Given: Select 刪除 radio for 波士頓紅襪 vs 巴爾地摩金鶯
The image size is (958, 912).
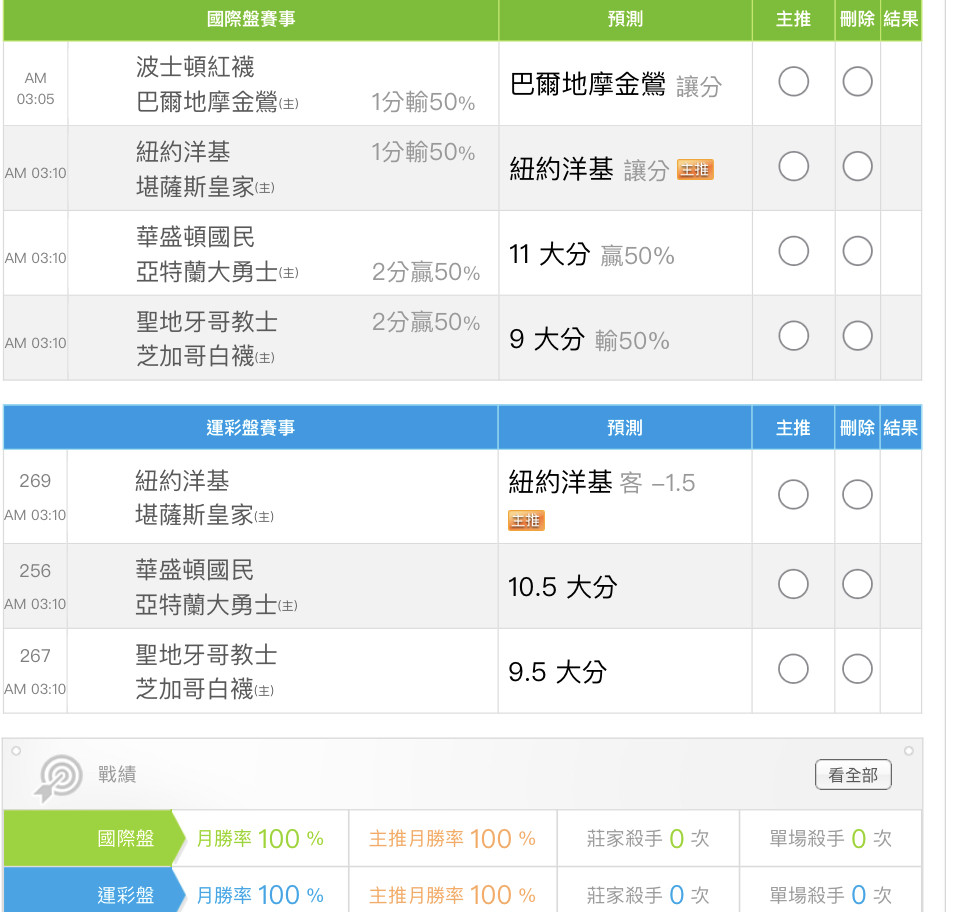Looking at the screenshot, I should (857, 82).
